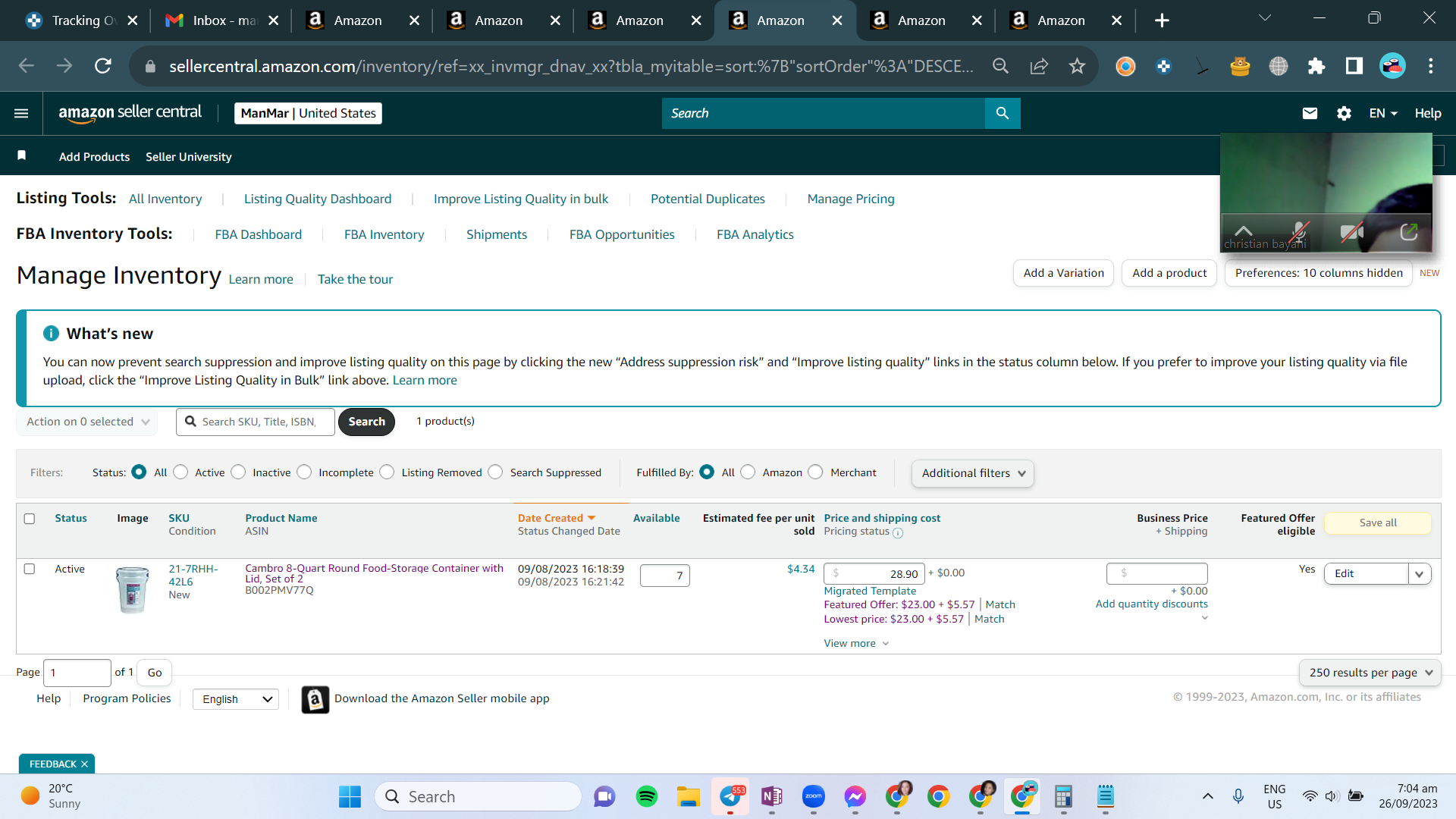Click the black Search button for inventory
This screenshot has height=819, width=1456.
tap(367, 422)
